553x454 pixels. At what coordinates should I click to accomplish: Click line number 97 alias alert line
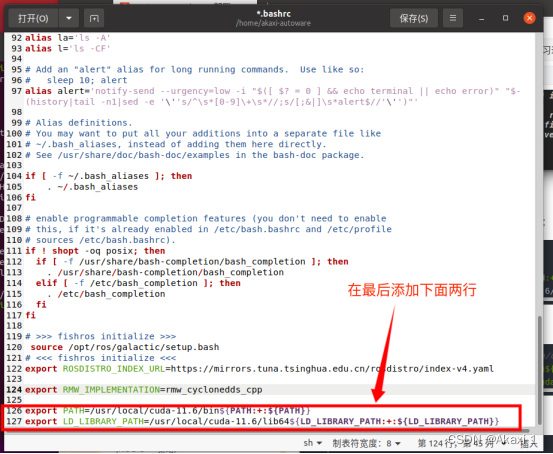17,91
